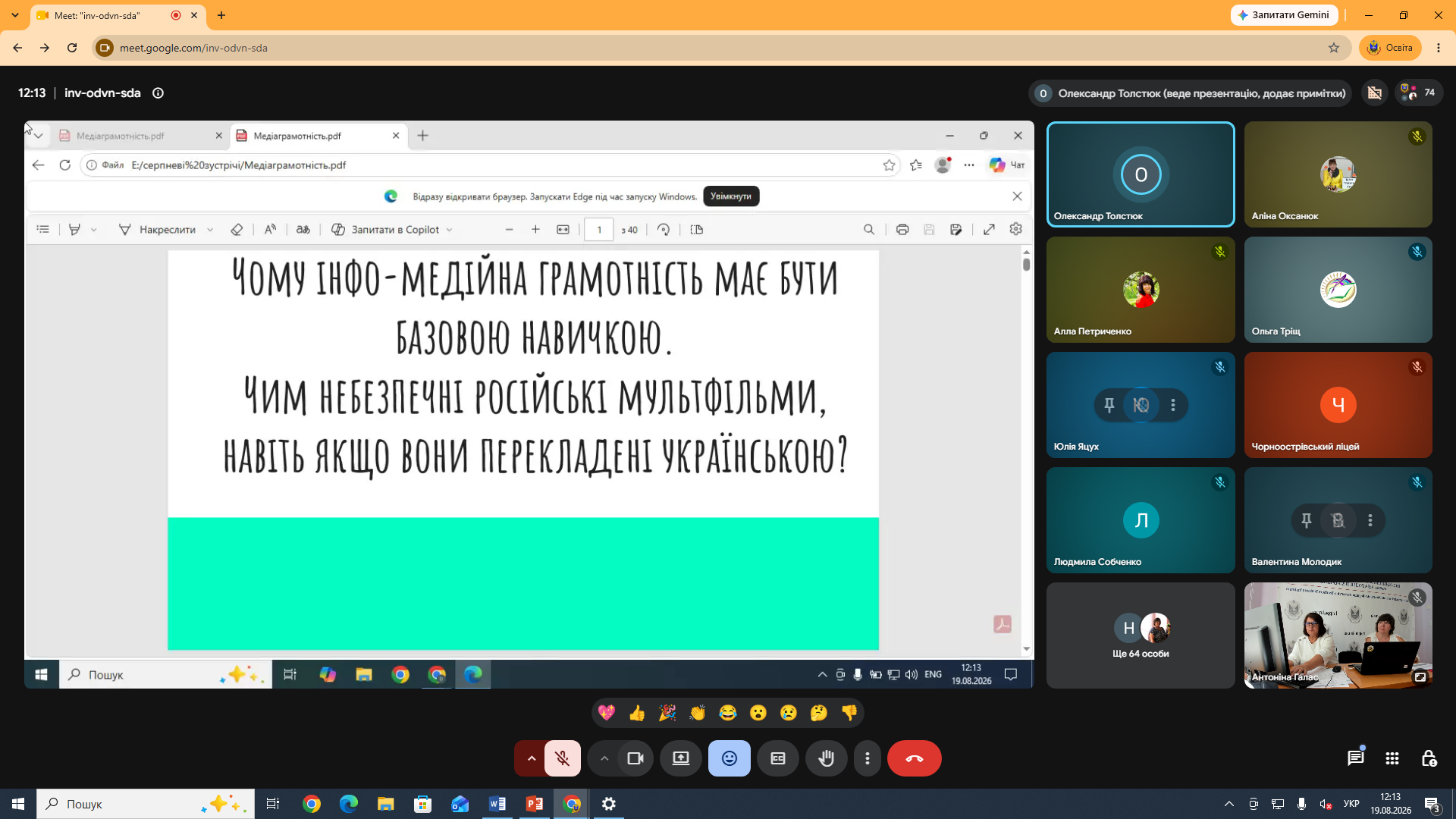Open Microsoft Store from the taskbar
Viewport: 1456px width, 819px height.
click(423, 804)
